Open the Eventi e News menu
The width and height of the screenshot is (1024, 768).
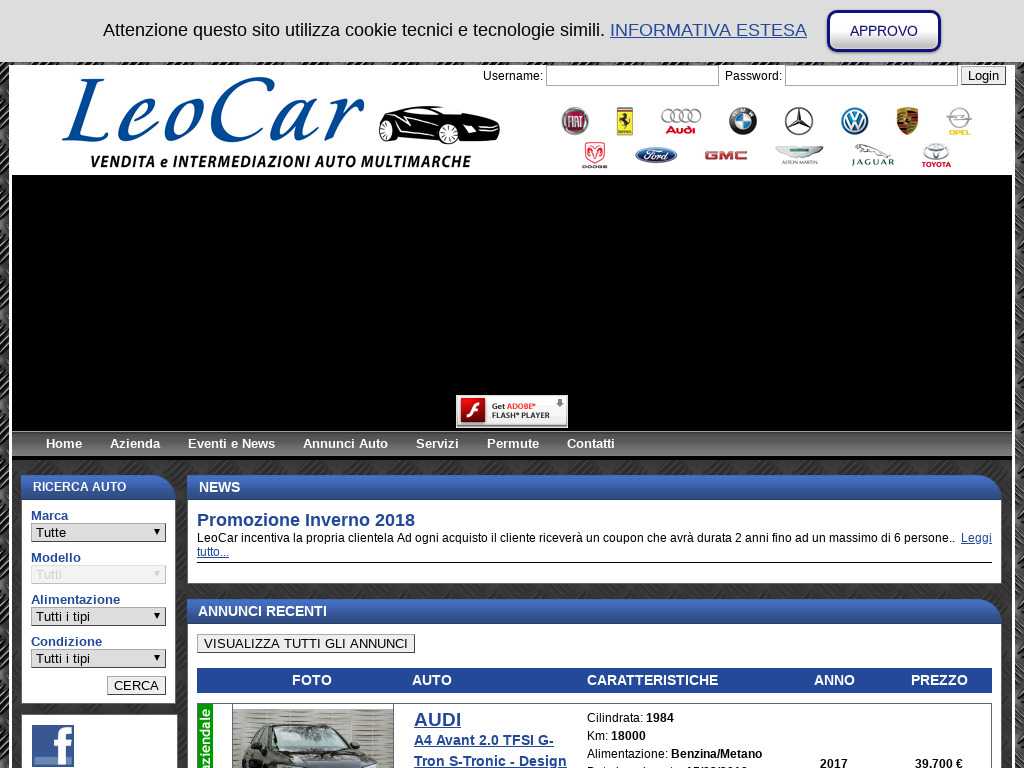[x=231, y=444]
